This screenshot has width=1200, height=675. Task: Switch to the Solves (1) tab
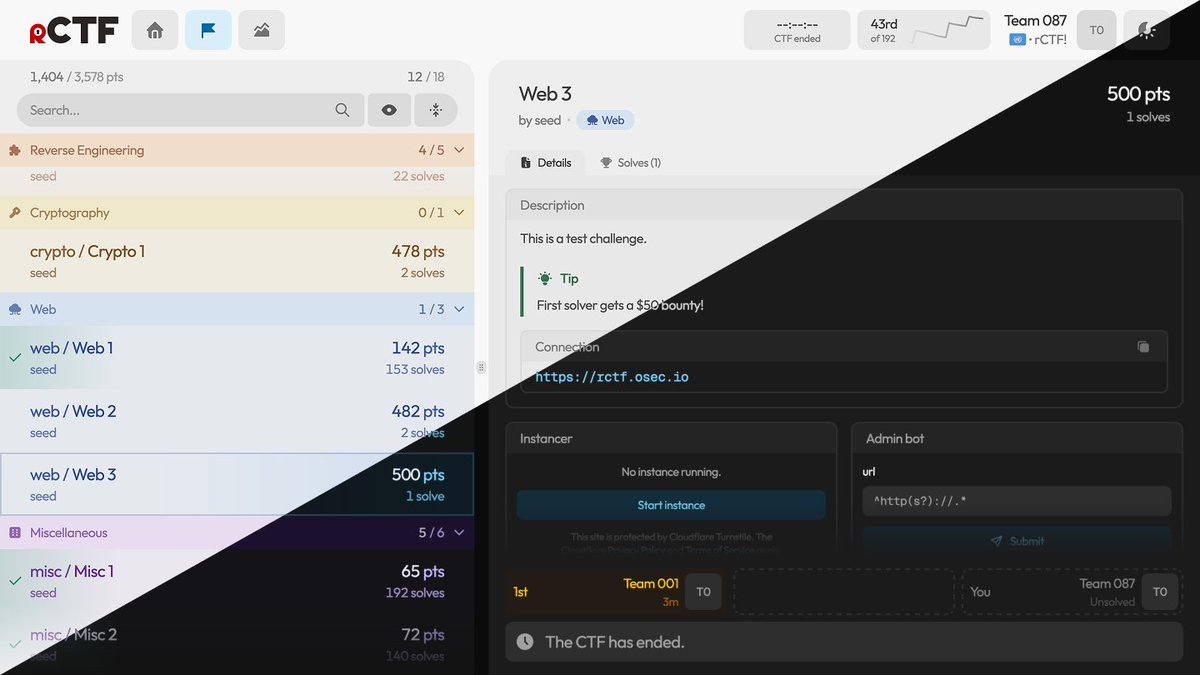(x=630, y=163)
